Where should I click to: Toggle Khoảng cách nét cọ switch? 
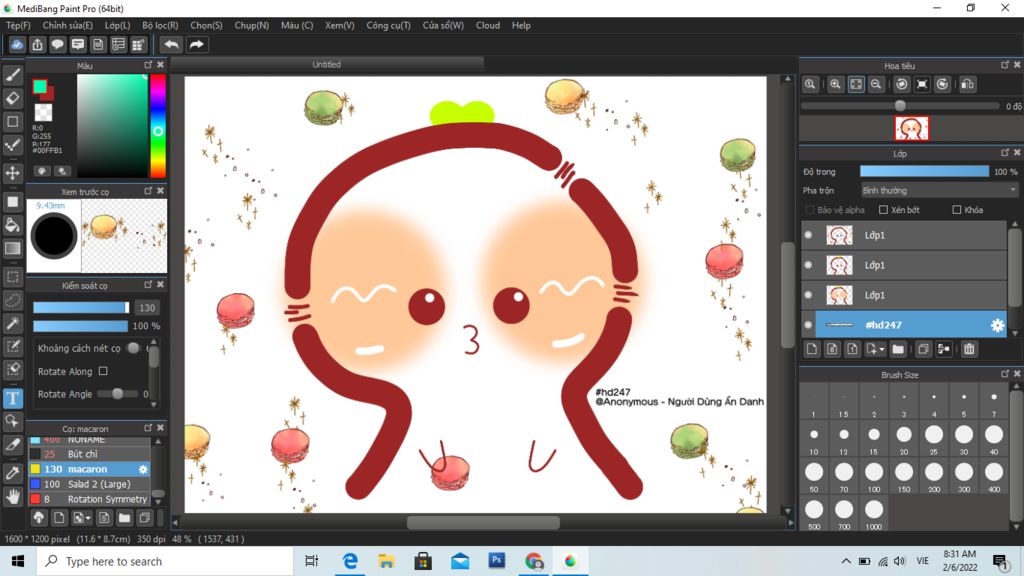pos(134,348)
